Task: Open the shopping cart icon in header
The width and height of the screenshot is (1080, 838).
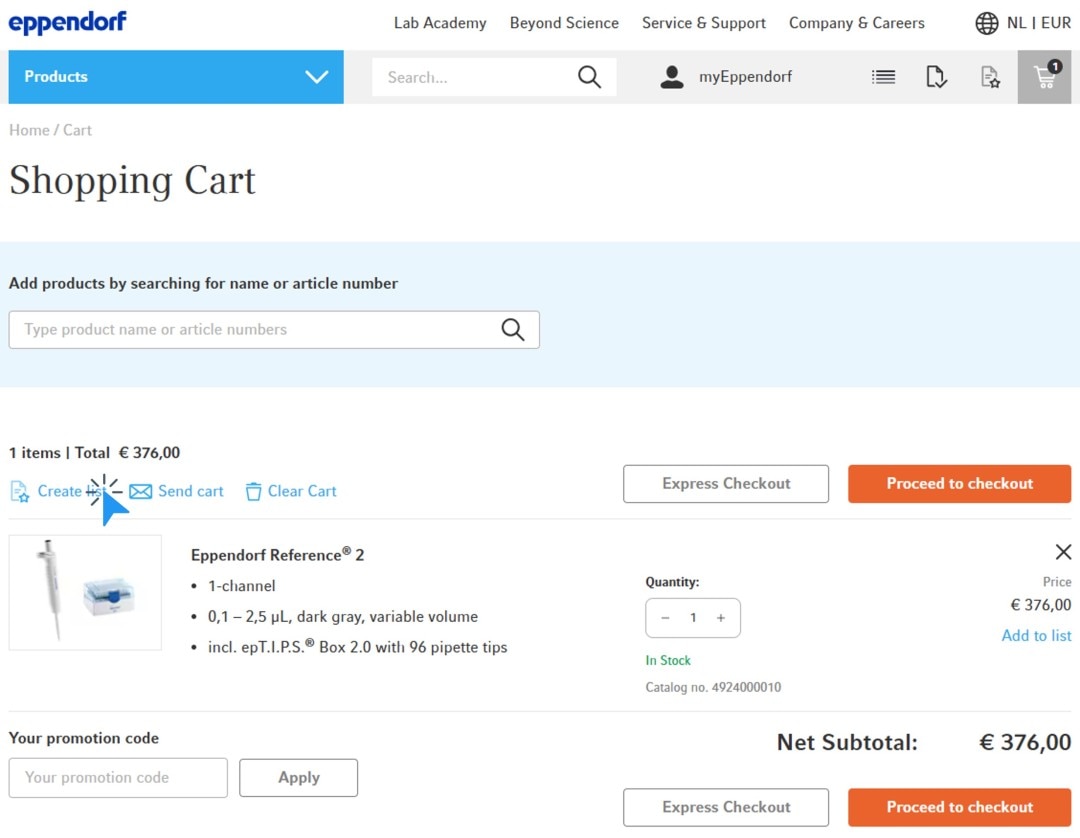Action: click(x=1044, y=77)
